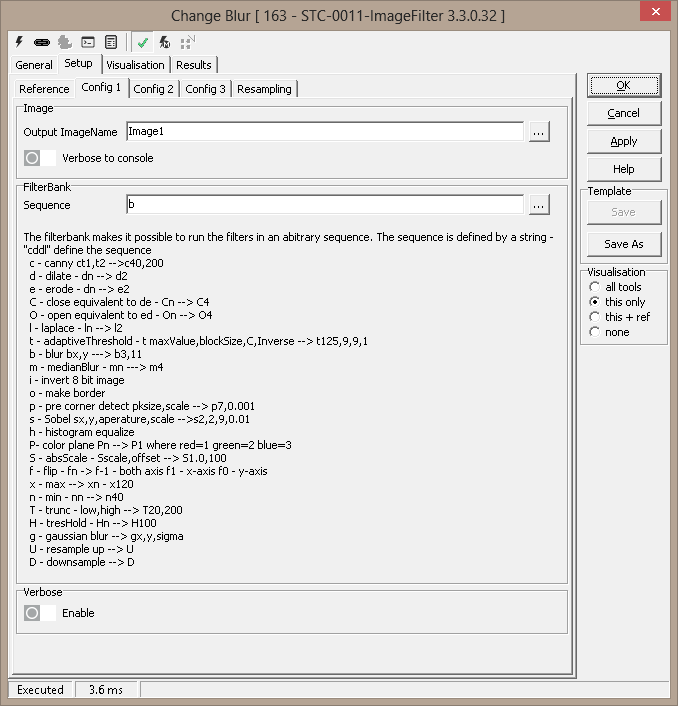
Task: Open the console window icon
Action: (x=88, y=43)
